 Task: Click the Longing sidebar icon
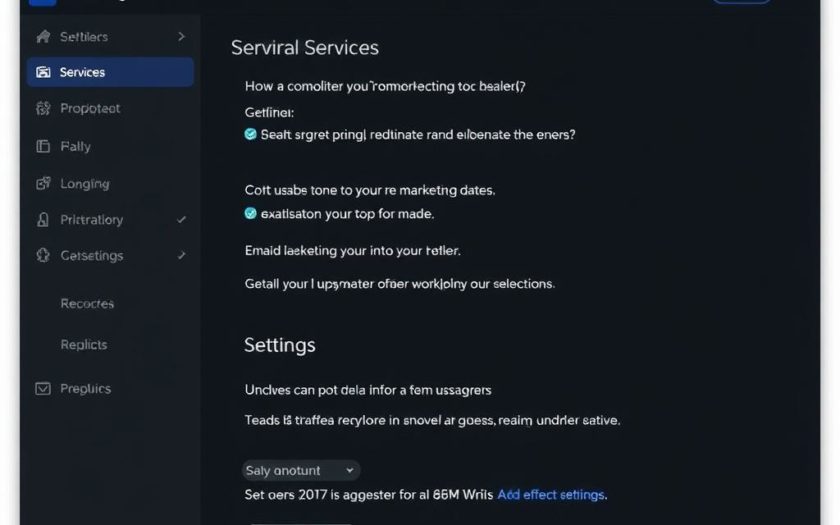[43, 184]
